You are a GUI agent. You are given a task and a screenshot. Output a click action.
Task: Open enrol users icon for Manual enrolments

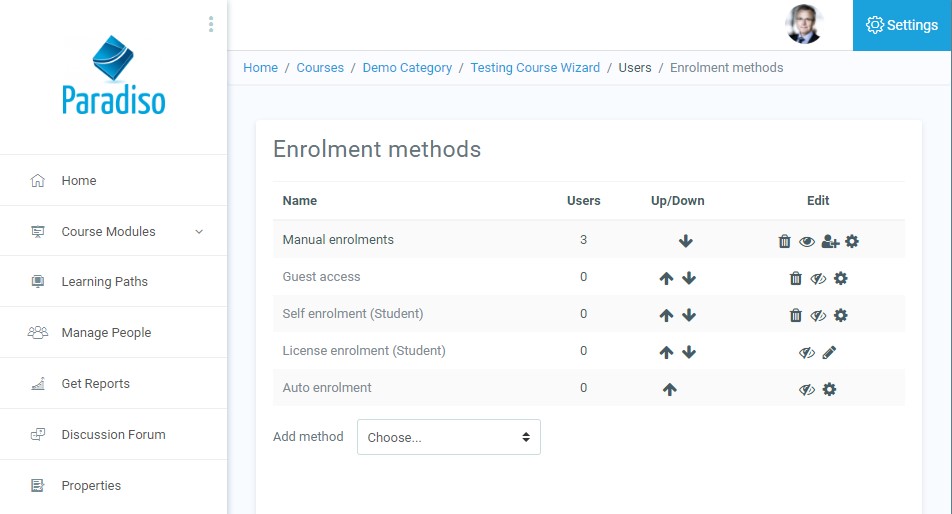[830, 241]
